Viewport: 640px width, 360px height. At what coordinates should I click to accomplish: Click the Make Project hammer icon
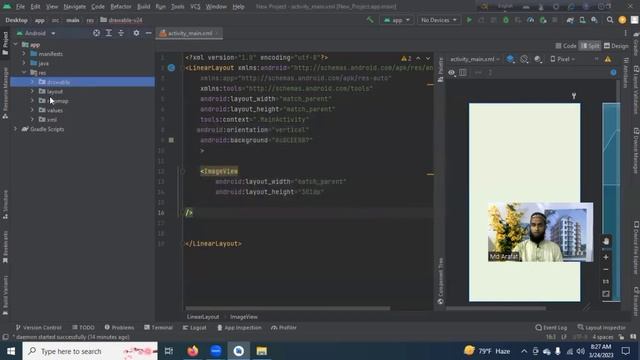coord(370,20)
